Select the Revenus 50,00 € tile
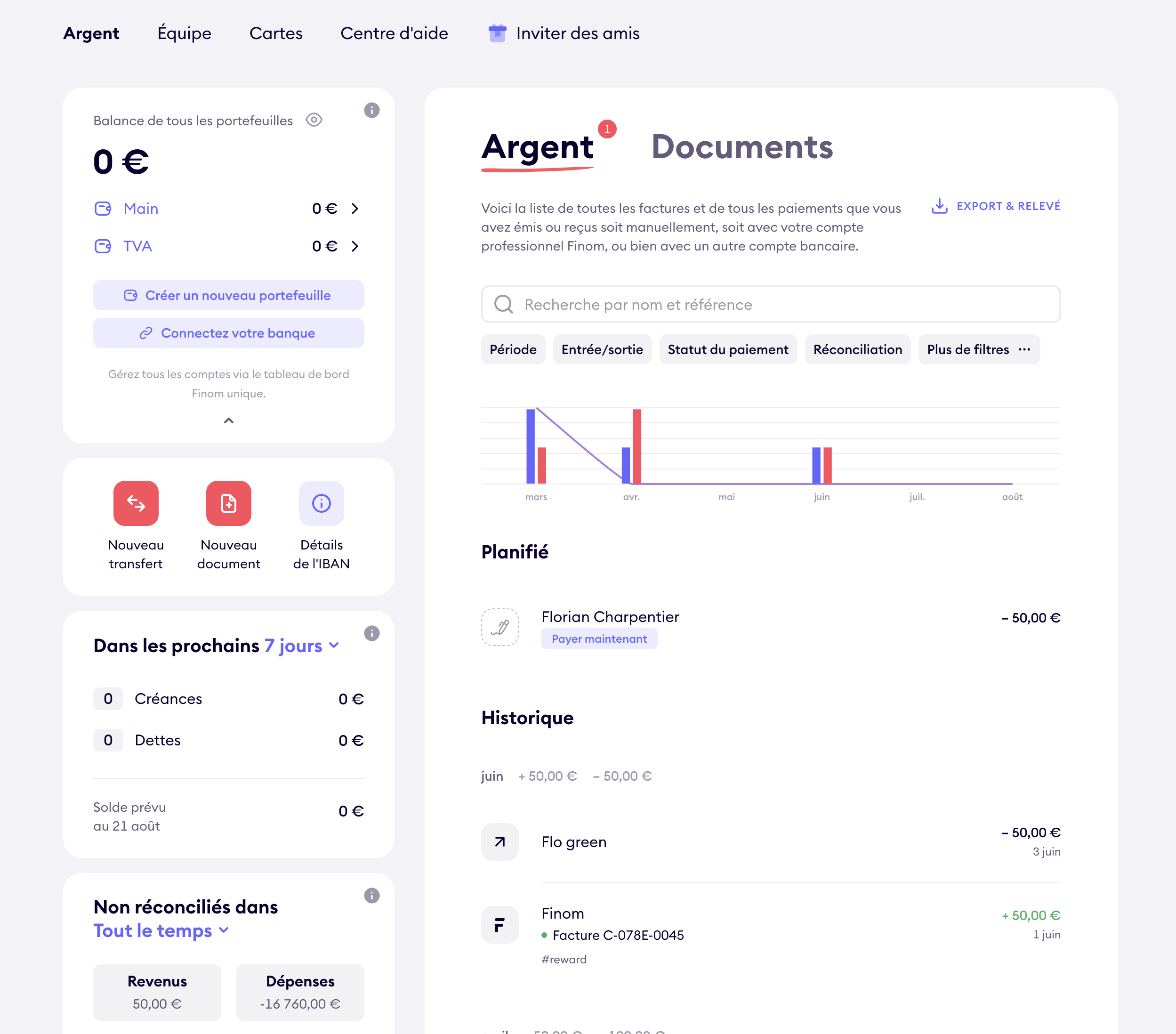1176x1034 pixels. (157, 993)
